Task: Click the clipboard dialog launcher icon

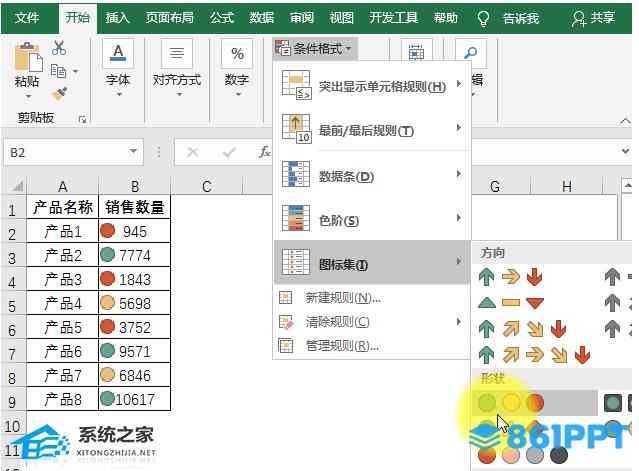Action: (82, 119)
